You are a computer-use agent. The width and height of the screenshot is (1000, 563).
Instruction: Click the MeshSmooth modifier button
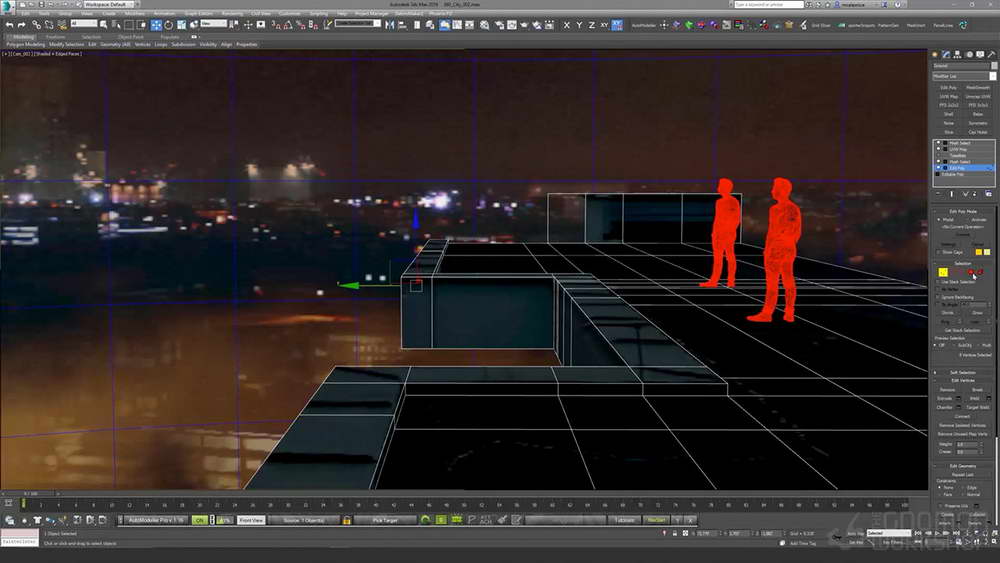pyautogui.click(x=978, y=88)
